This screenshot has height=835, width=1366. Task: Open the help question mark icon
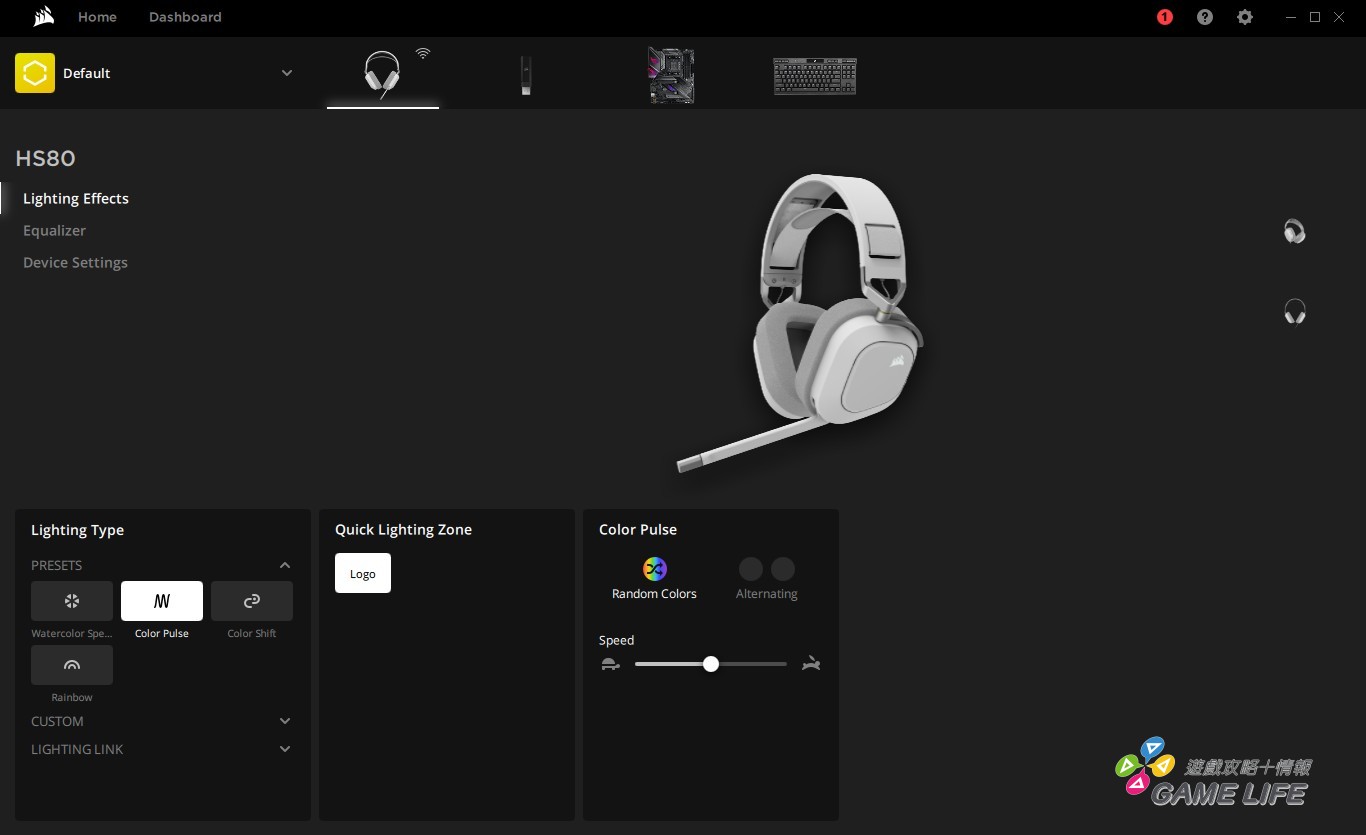point(1205,17)
